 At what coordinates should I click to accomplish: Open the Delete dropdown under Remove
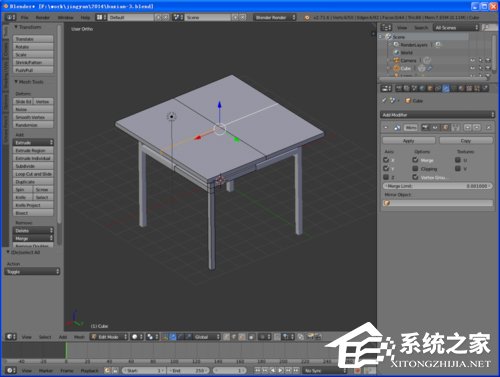tap(33, 230)
